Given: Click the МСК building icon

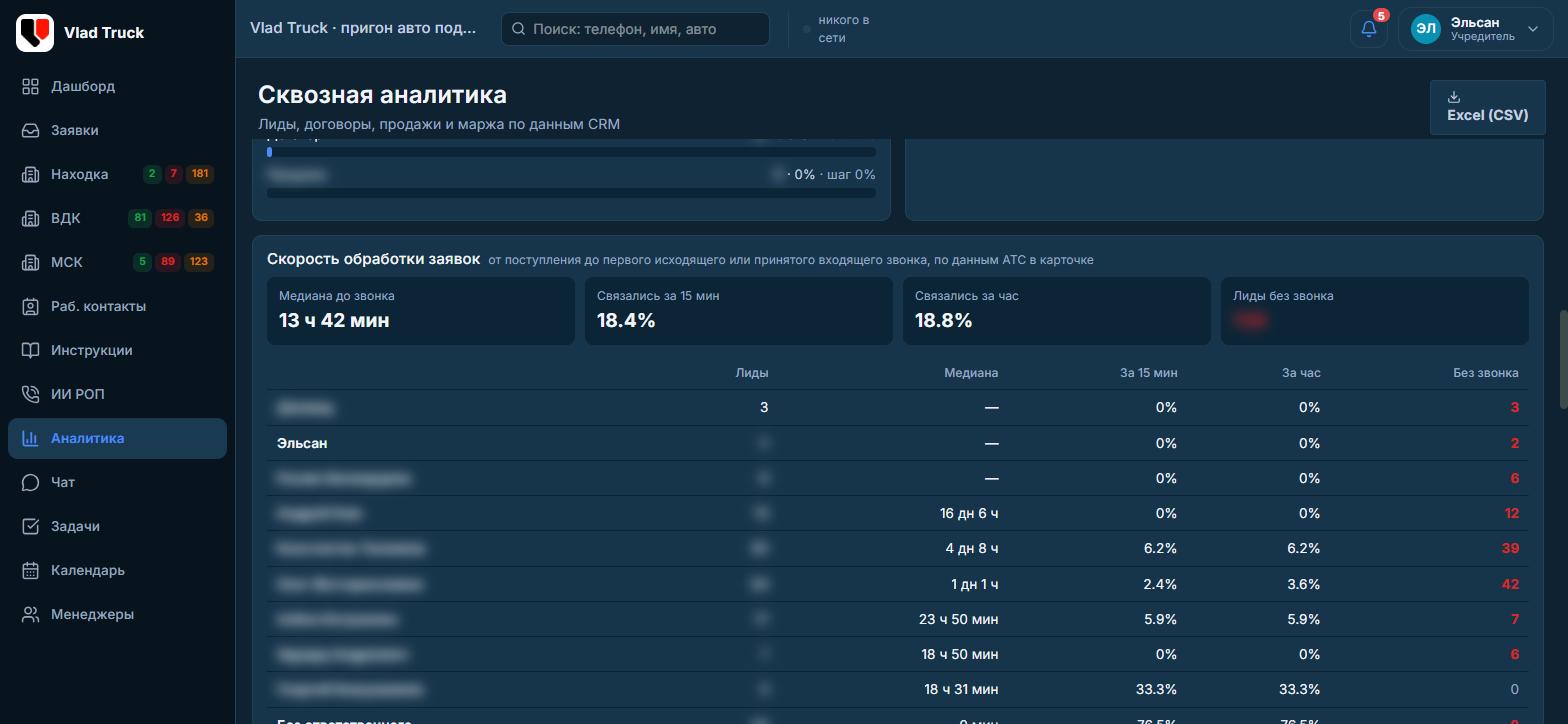Looking at the screenshot, I should [x=31, y=263].
